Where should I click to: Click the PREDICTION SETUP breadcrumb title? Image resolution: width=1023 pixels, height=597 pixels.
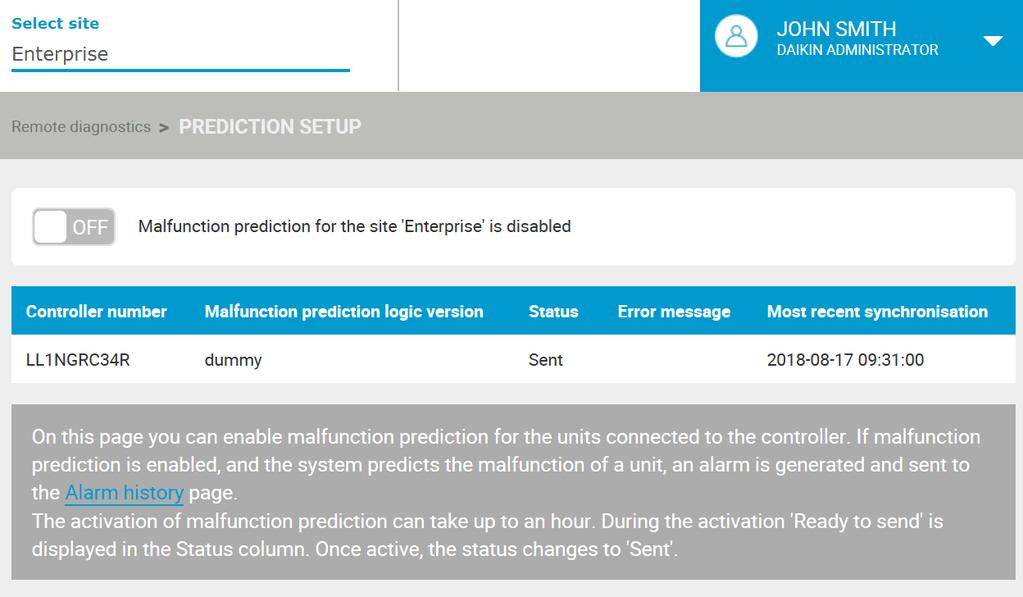[x=269, y=127]
